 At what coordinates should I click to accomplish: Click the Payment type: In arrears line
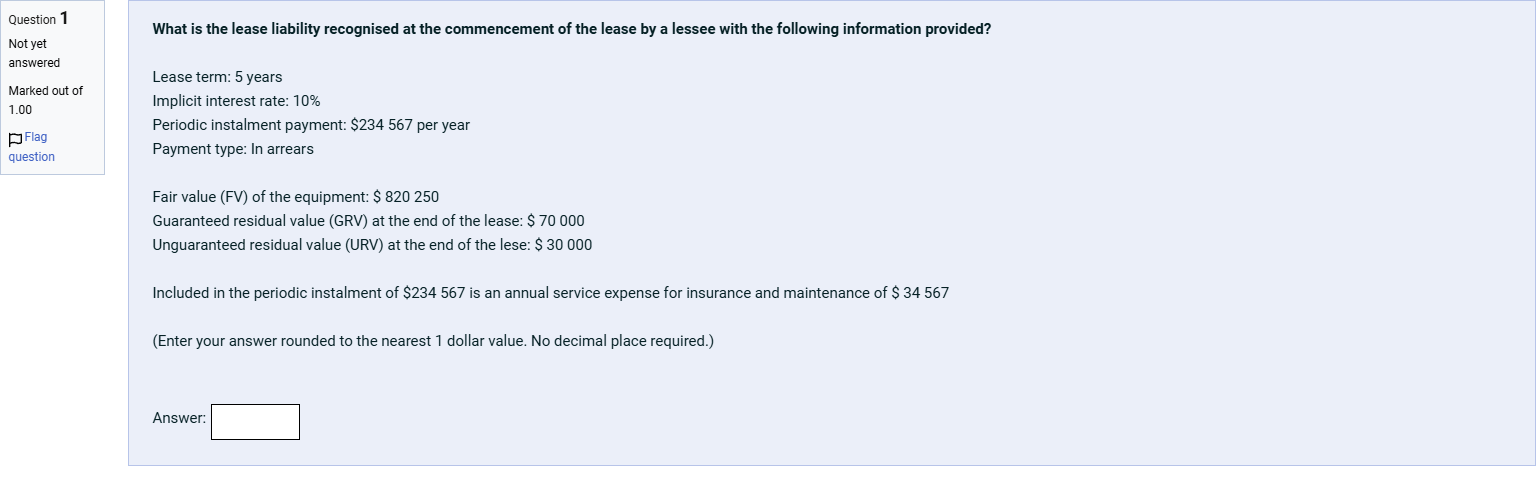[x=233, y=149]
